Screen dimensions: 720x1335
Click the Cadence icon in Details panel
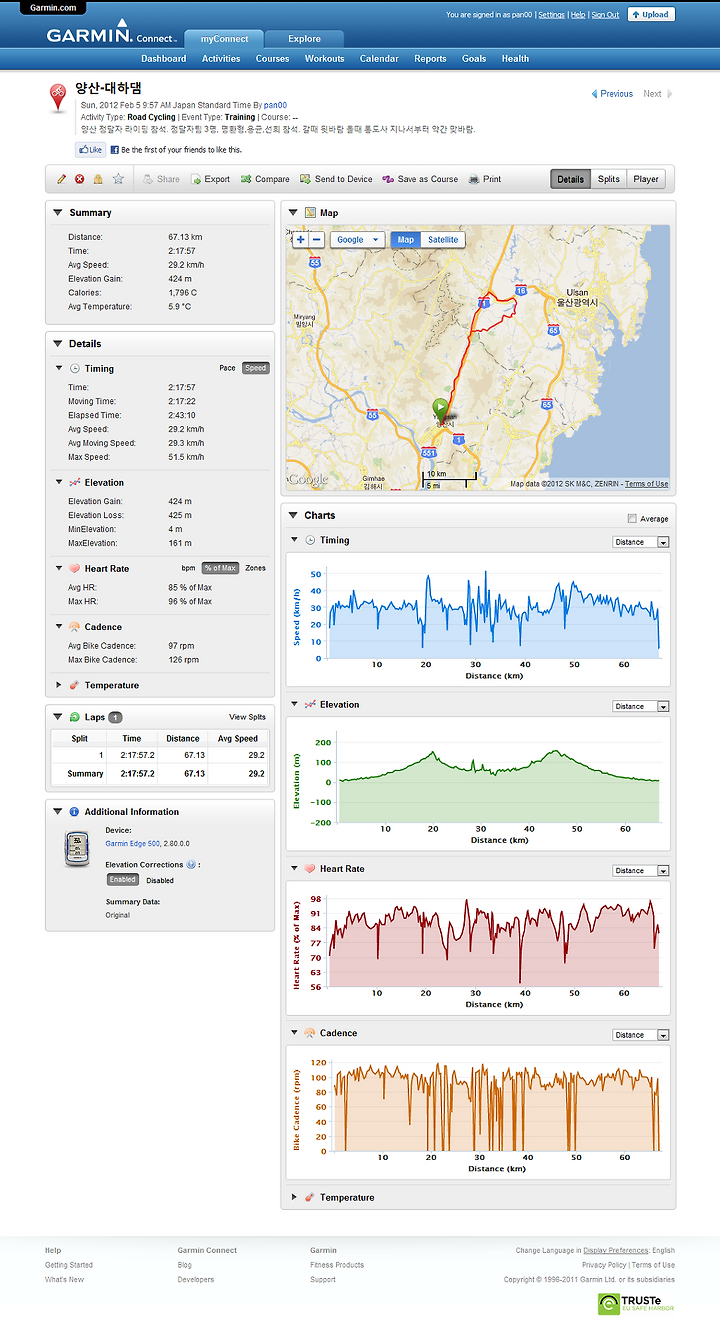74,627
